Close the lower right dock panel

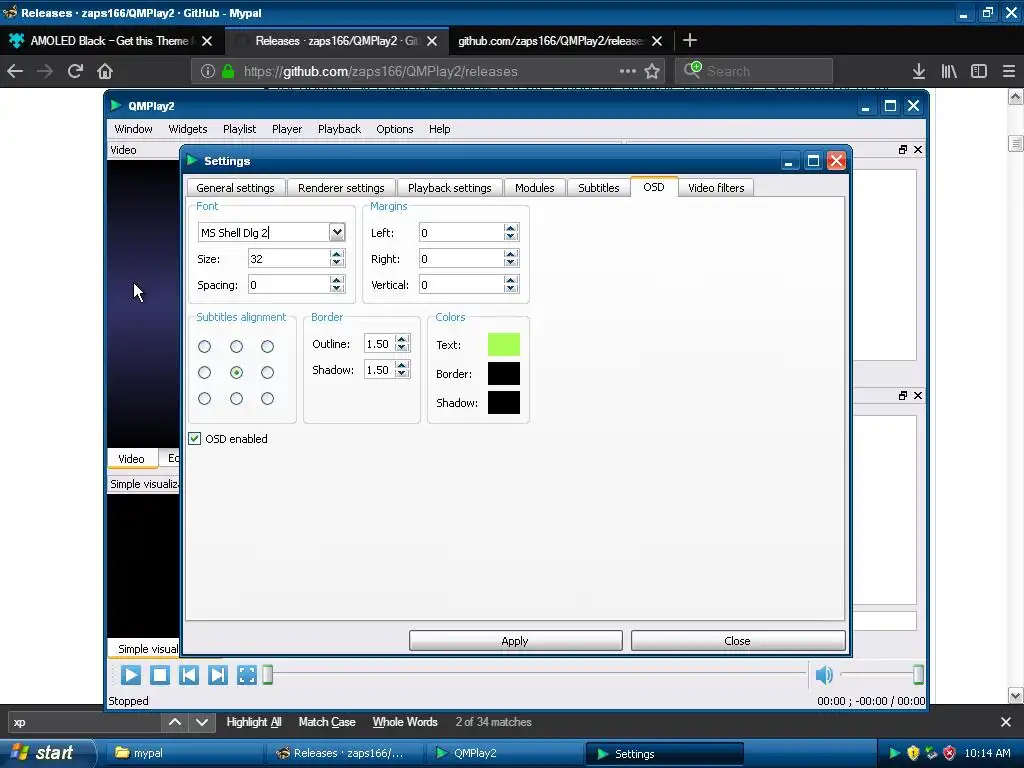click(x=918, y=396)
